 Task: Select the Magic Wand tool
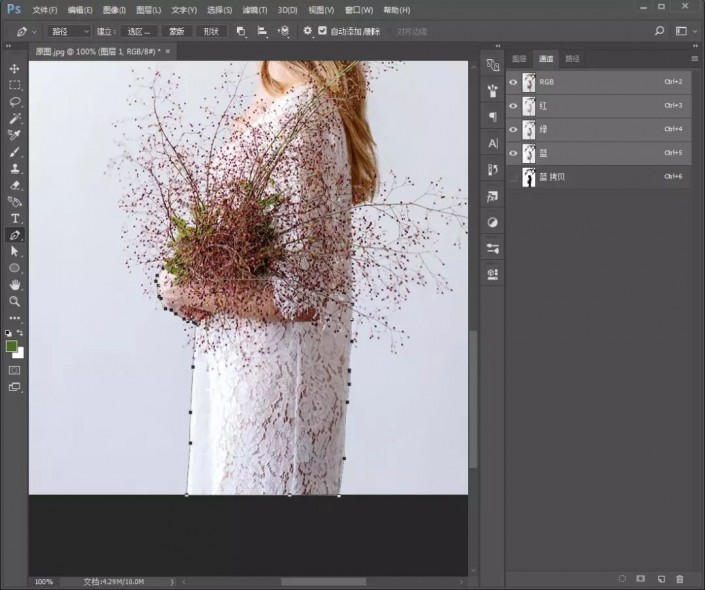click(15, 118)
